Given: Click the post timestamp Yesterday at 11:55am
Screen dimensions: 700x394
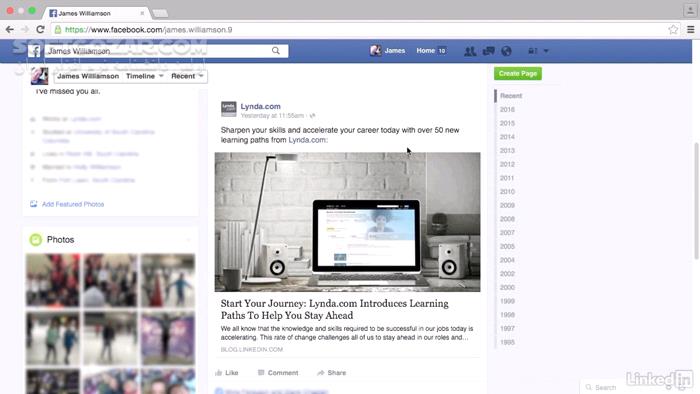Looking at the screenshot, I should point(272,116).
